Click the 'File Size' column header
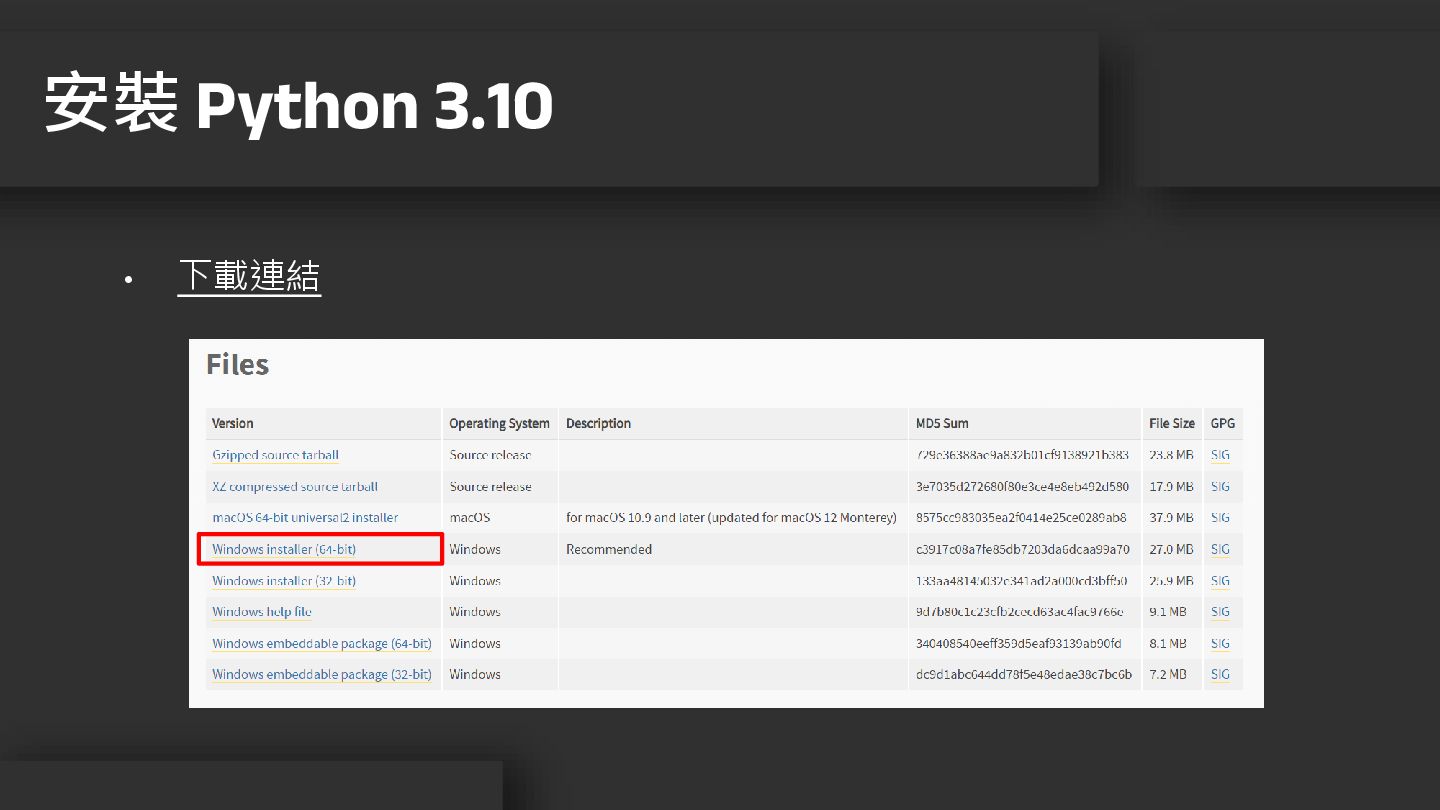The width and height of the screenshot is (1440, 810). coord(1172,423)
